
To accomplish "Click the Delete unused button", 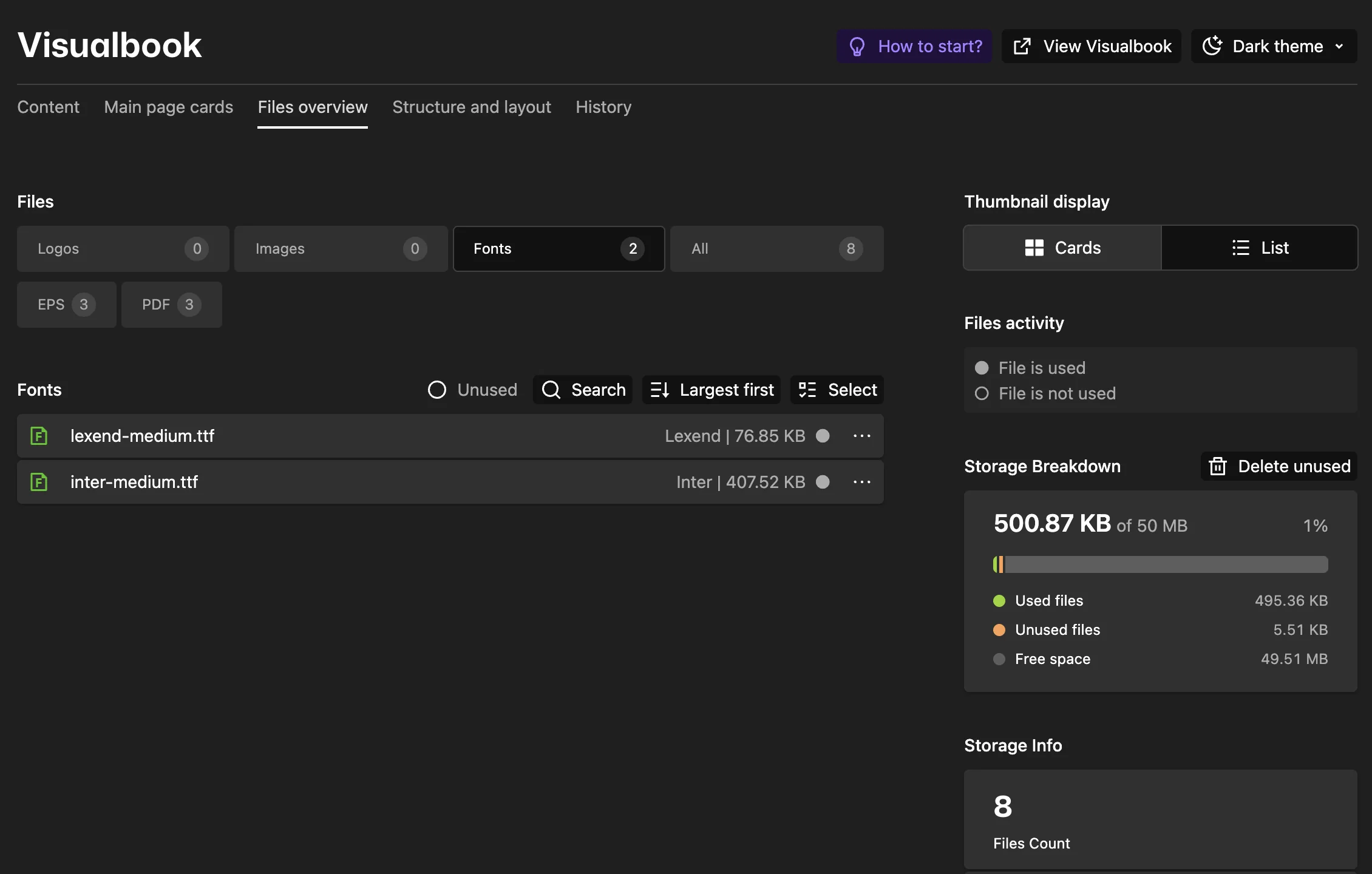I will 1279,466.
